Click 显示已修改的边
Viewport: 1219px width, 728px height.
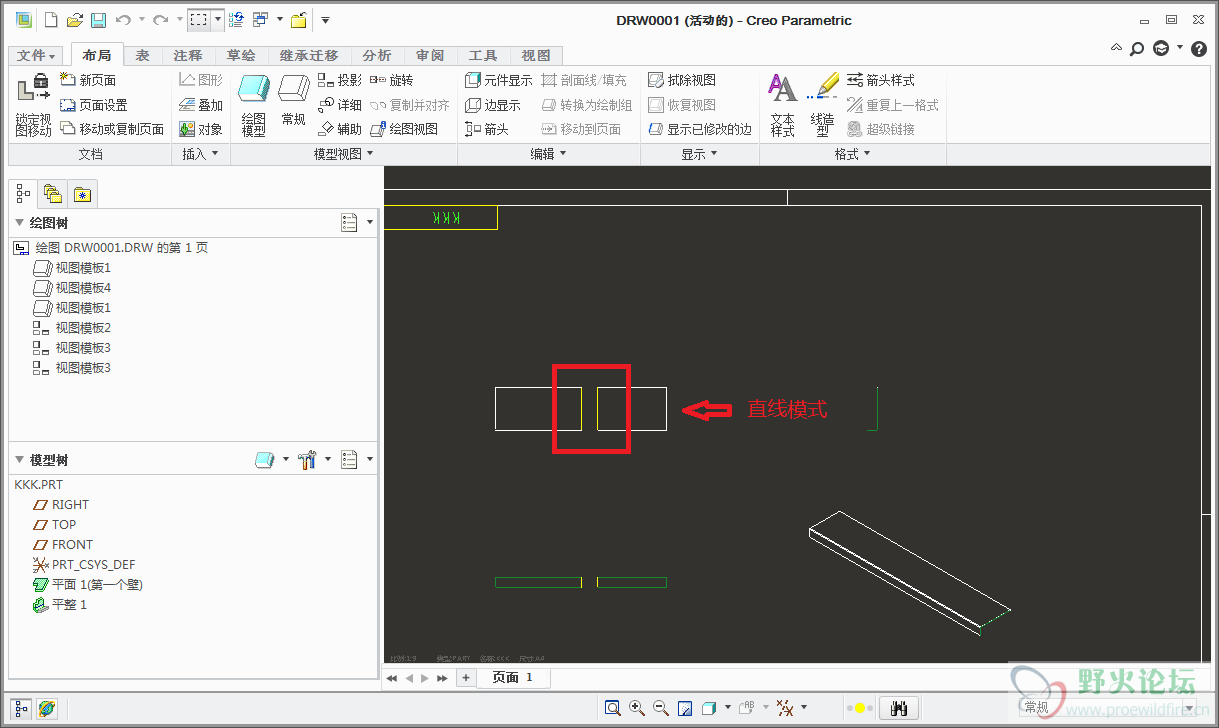700,129
